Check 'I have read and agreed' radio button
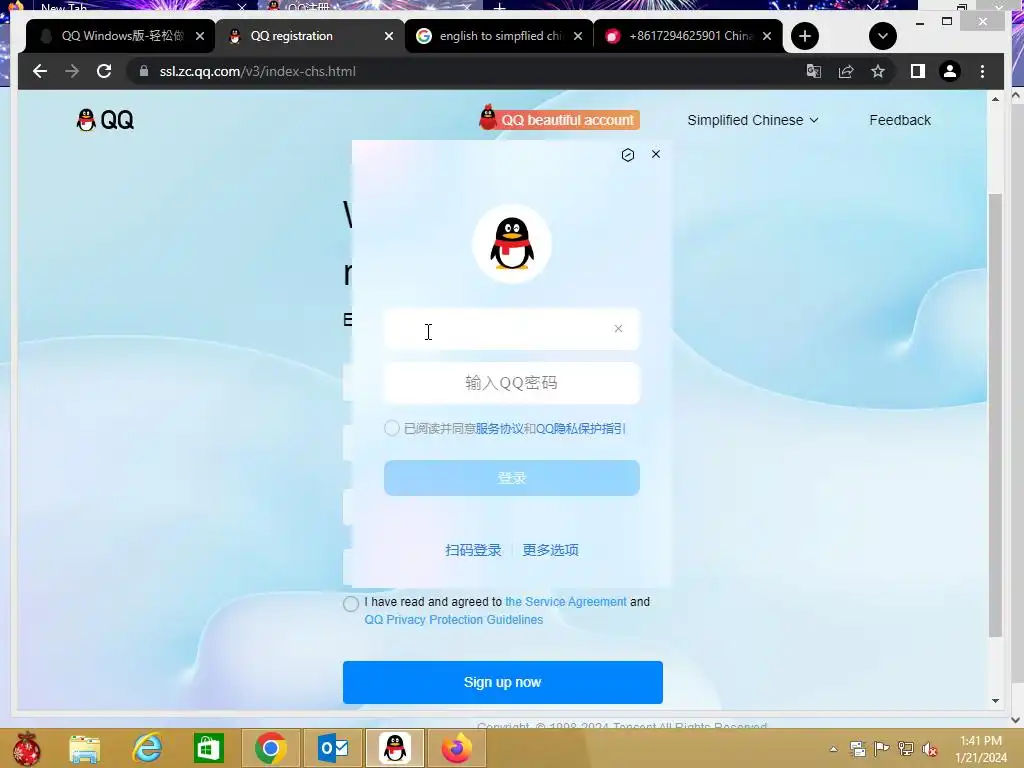Image resolution: width=1024 pixels, height=768 pixels. (x=351, y=603)
